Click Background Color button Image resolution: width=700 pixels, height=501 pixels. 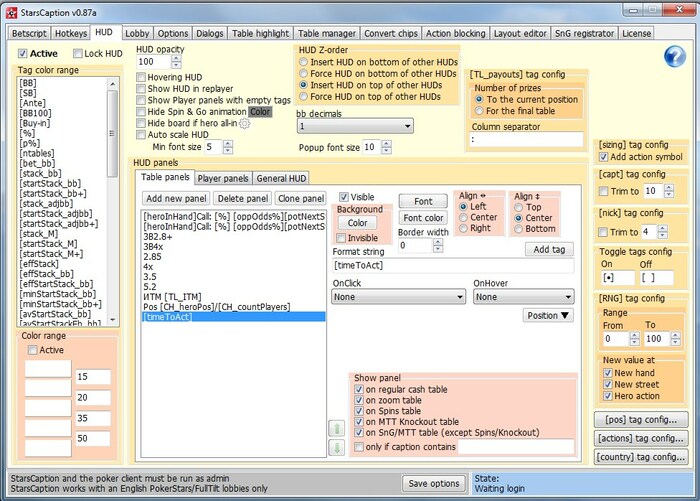coord(357,222)
